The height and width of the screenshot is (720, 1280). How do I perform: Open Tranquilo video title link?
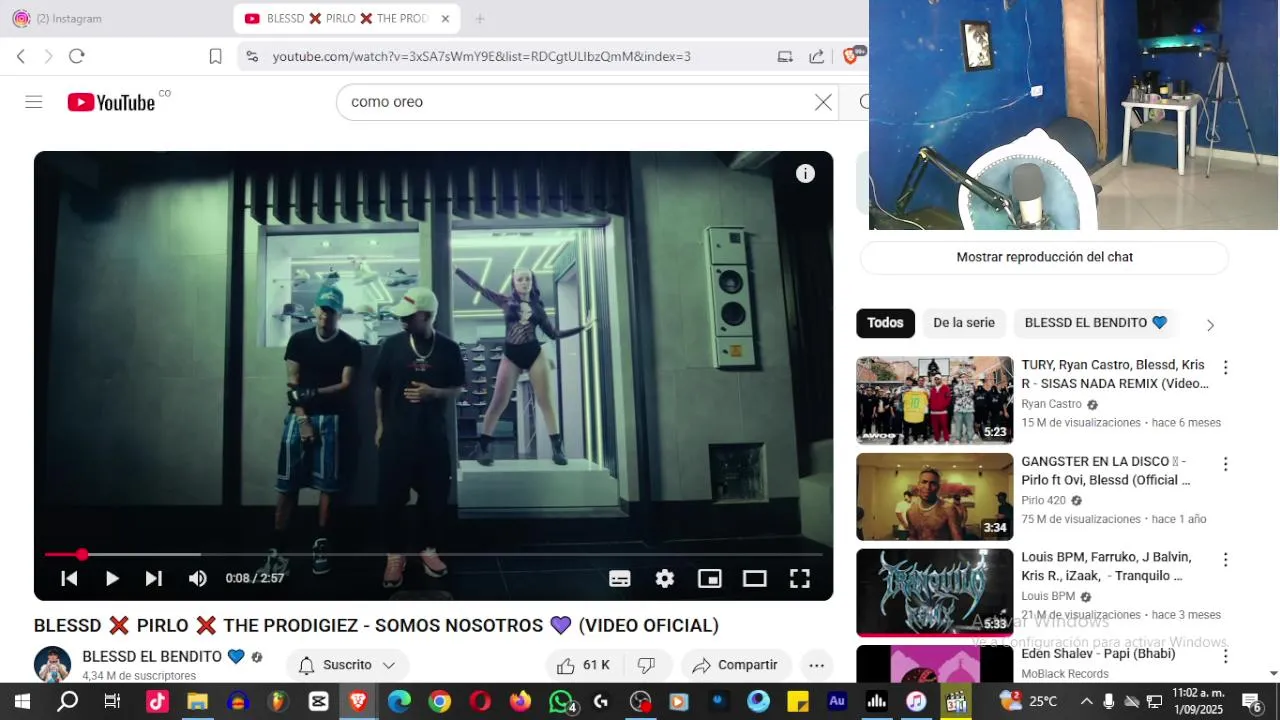(x=1106, y=566)
